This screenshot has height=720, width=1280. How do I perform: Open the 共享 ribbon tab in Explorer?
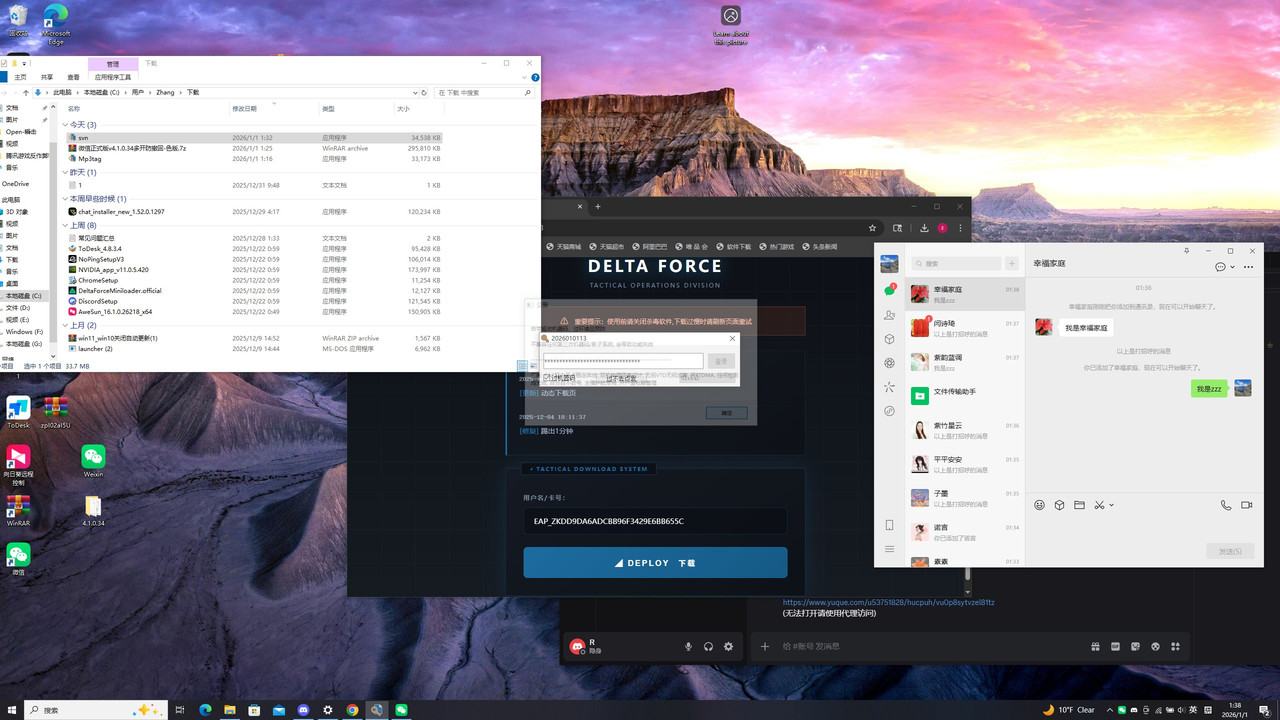(x=47, y=77)
